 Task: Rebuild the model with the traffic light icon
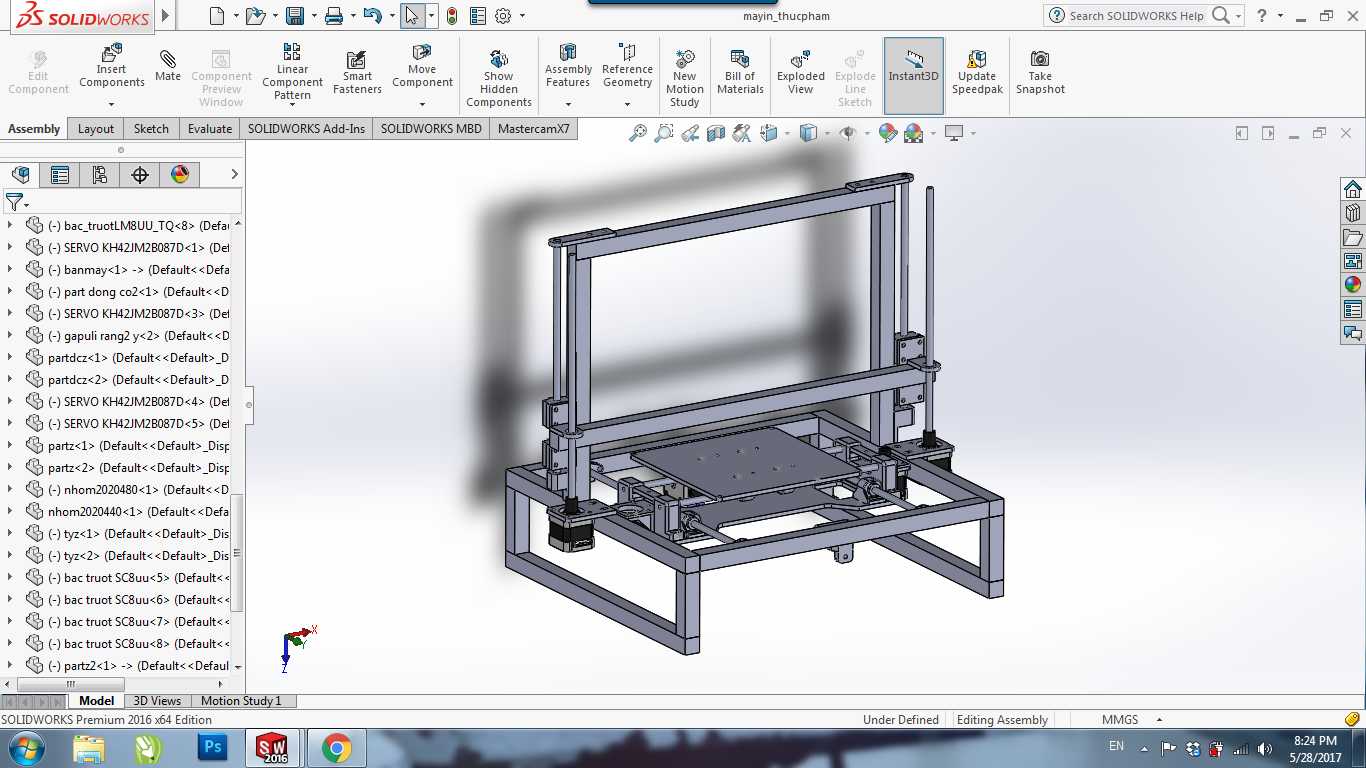click(x=452, y=16)
